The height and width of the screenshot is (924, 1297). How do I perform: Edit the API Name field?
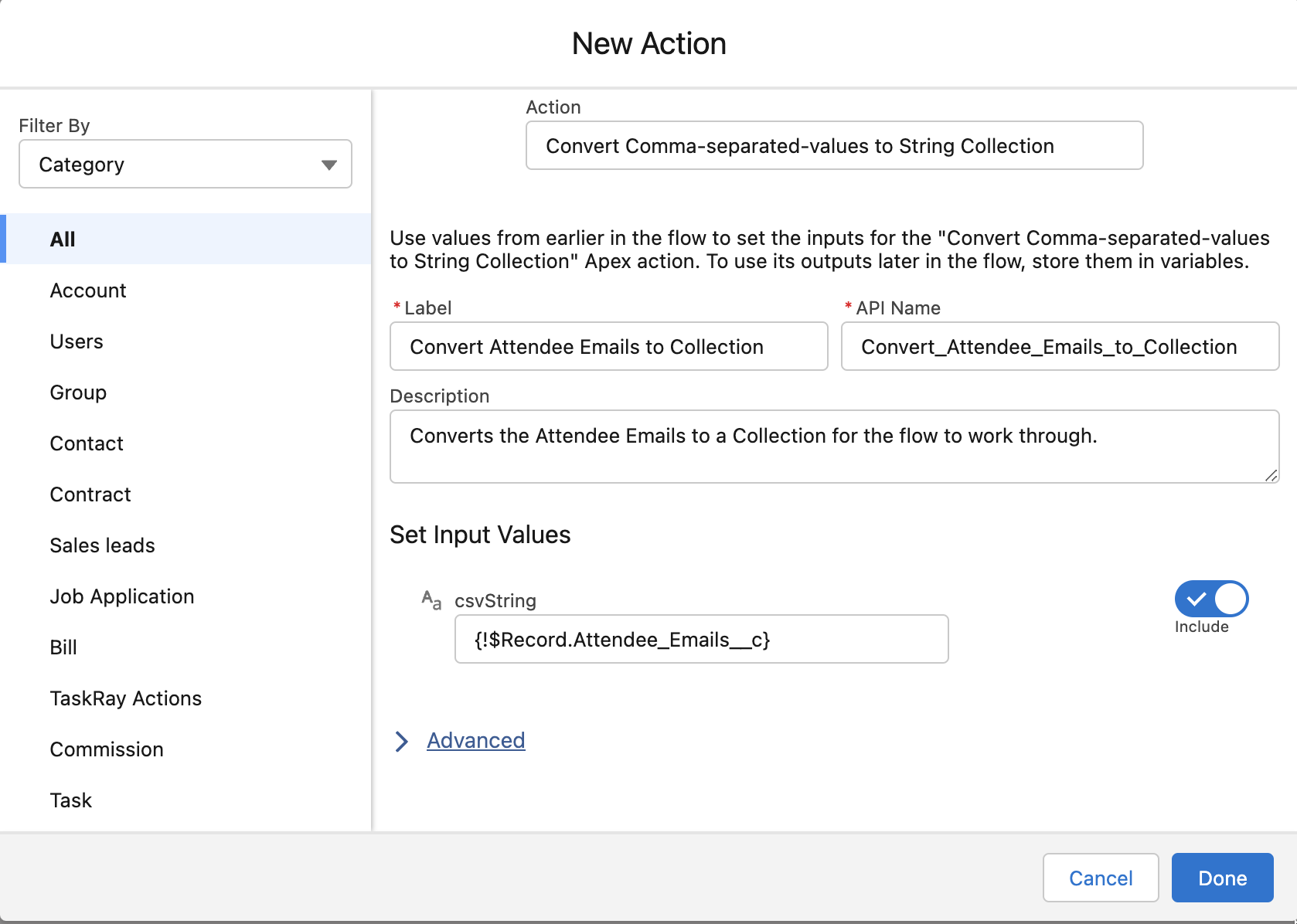(1059, 346)
